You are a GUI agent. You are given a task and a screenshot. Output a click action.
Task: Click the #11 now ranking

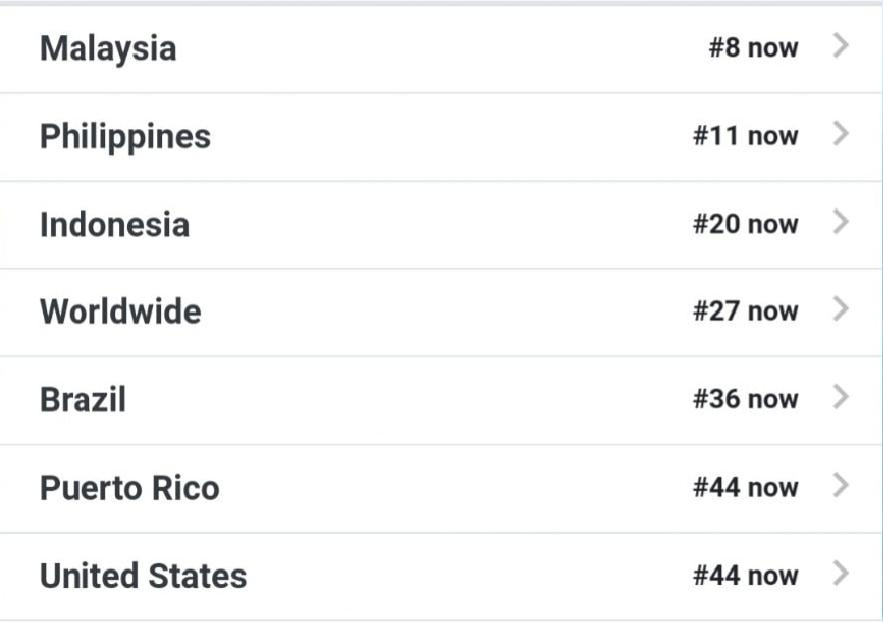[x=745, y=136]
